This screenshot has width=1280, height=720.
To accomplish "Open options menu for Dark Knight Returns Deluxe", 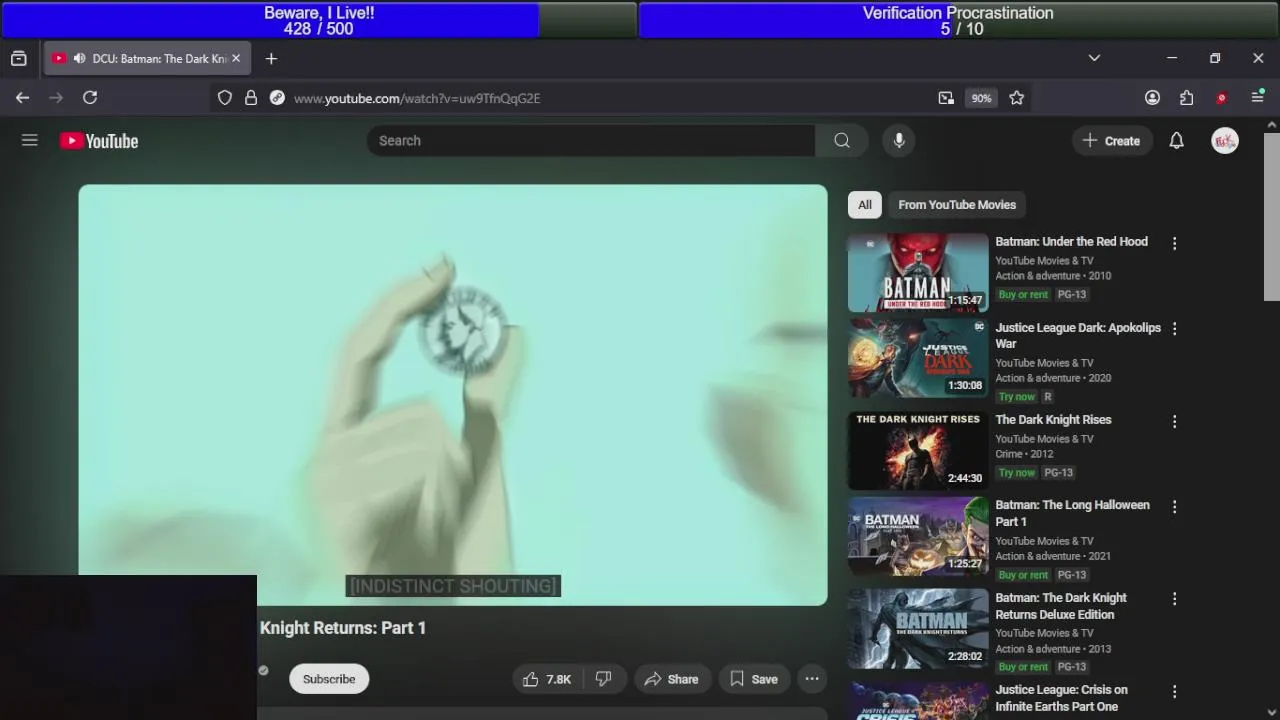I will (x=1174, y=599).
